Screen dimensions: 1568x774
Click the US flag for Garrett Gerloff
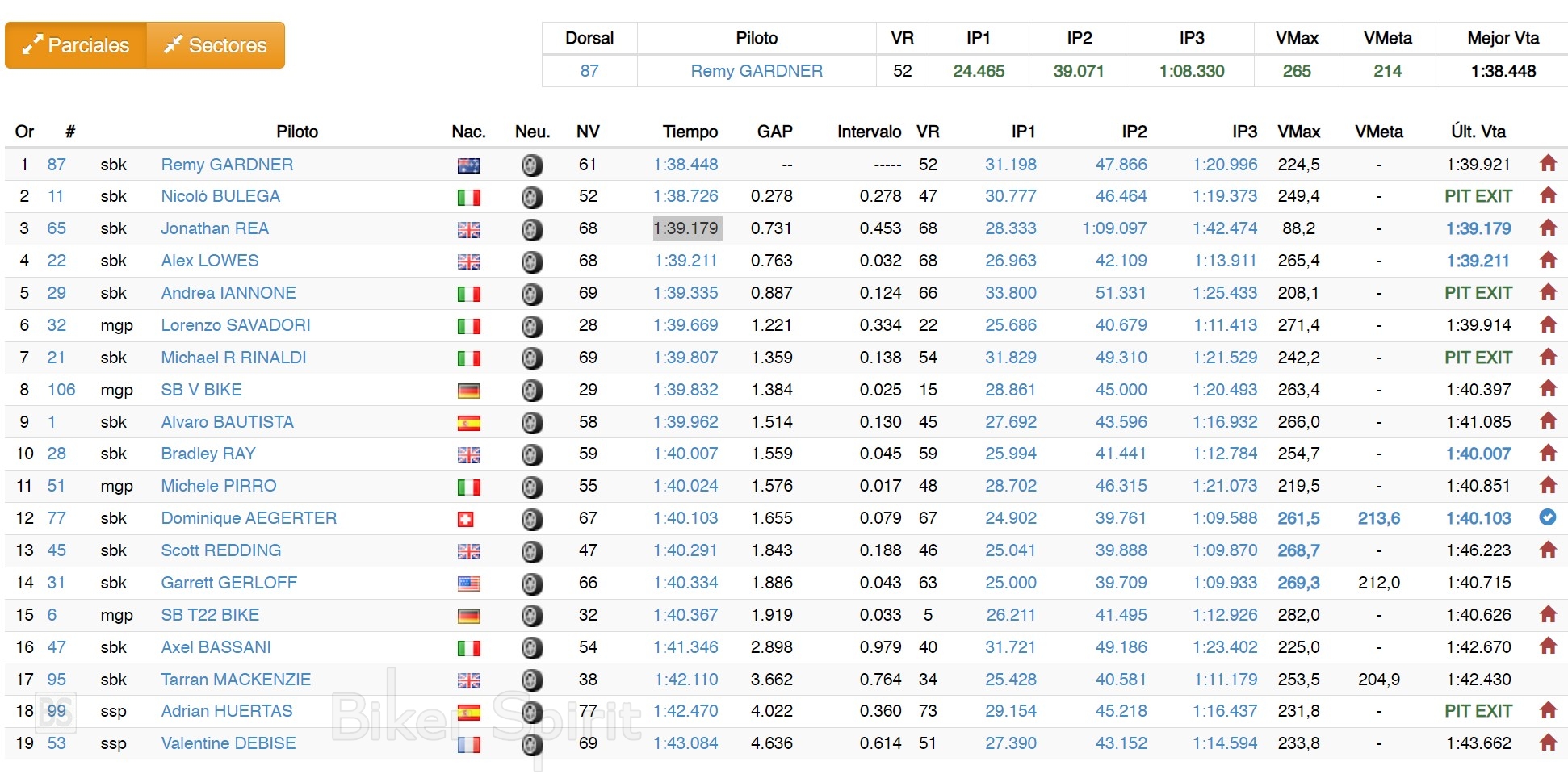coord(468,584)
